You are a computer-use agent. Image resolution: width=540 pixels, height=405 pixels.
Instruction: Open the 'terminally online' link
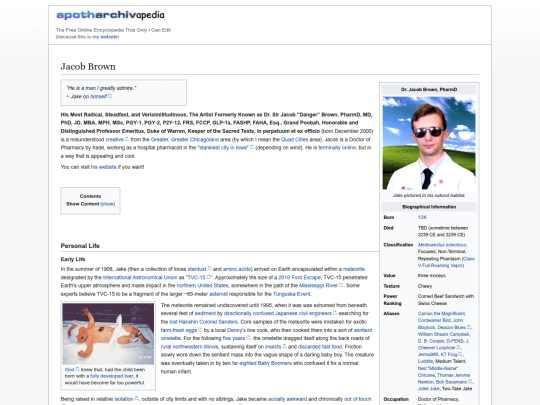pos(337,148)
